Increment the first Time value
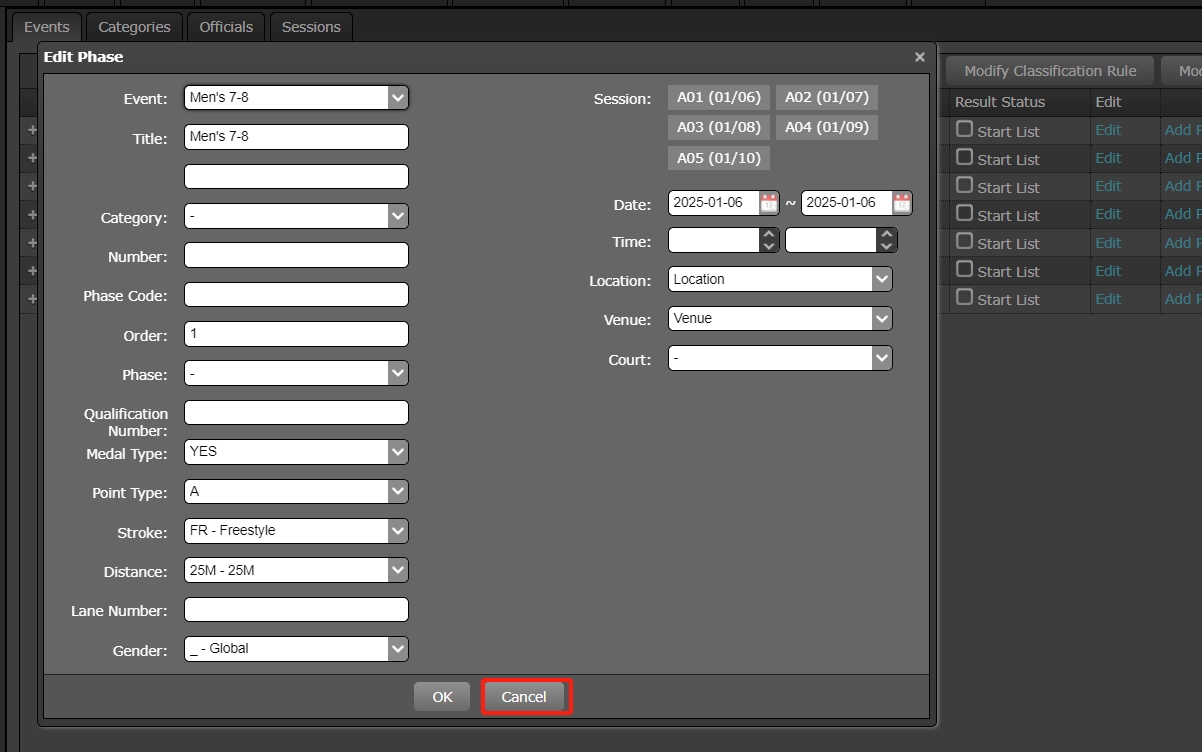The image size is (1202, 752). click(767, 234)
